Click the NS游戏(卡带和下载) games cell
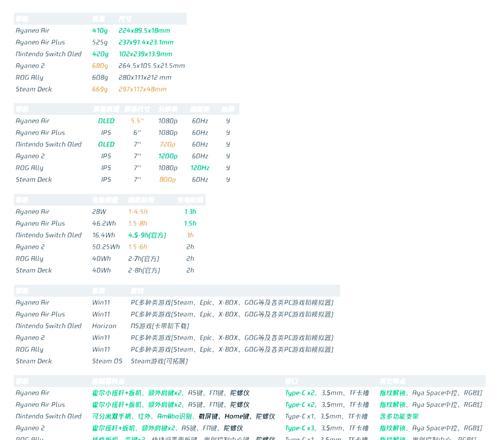The image size is (500, 440). [160, 326]
